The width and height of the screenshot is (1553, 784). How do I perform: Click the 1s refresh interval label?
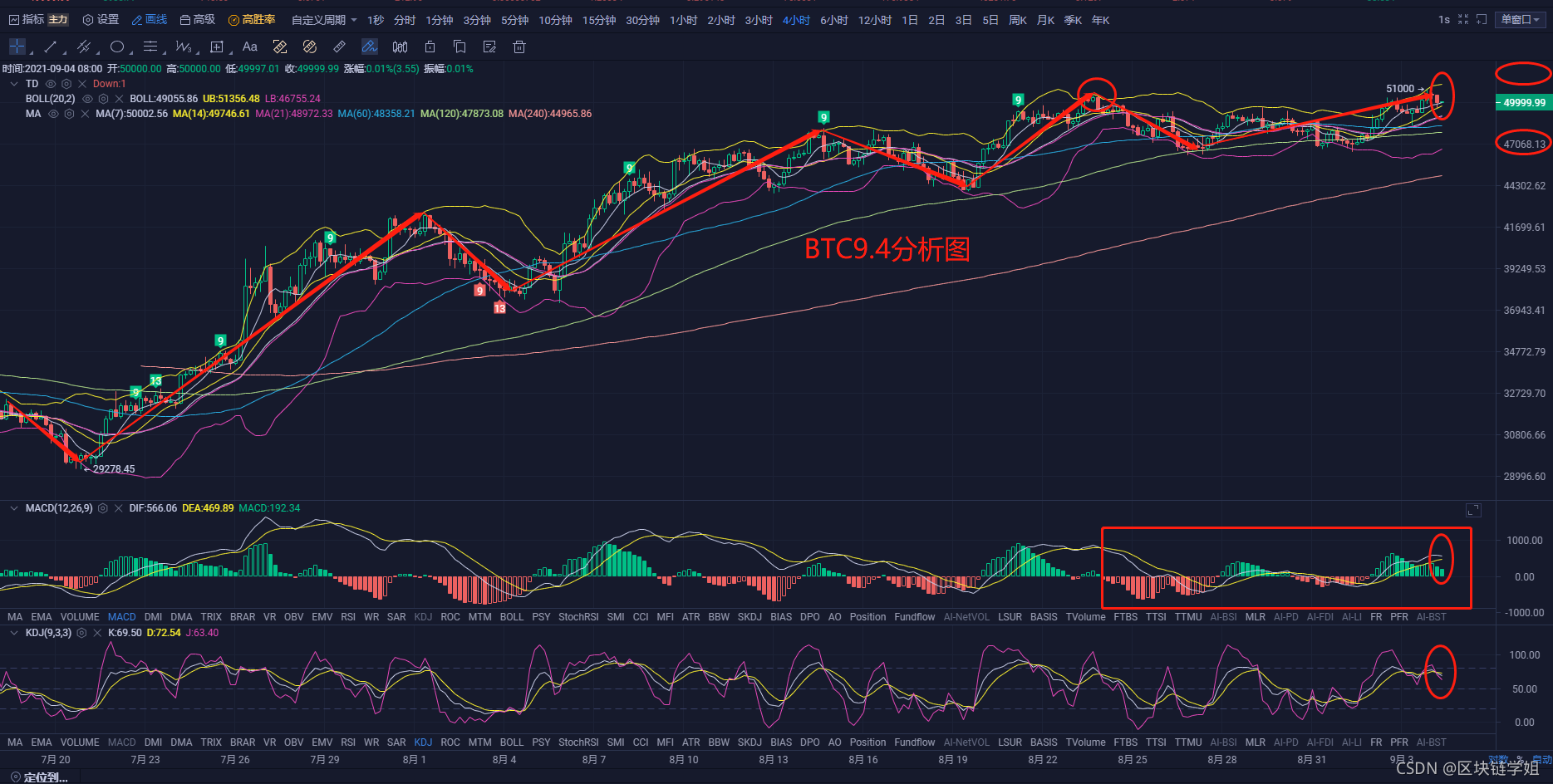[x=1444, y=20]
